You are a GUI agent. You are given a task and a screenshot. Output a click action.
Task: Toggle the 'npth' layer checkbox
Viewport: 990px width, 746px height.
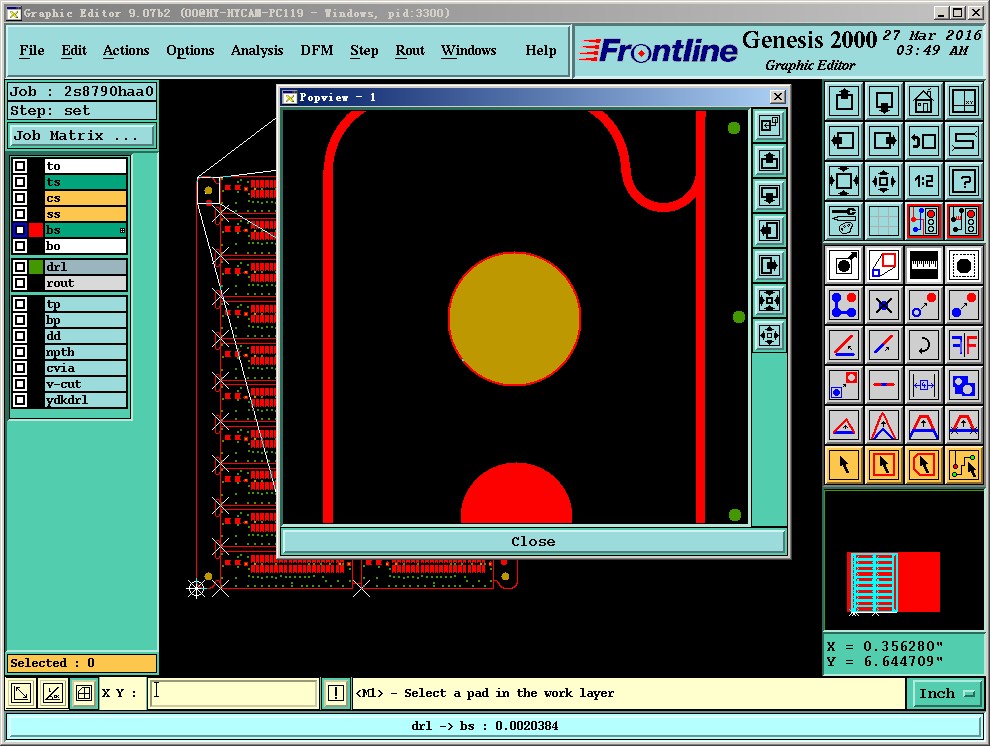click(x=20, y=352)
